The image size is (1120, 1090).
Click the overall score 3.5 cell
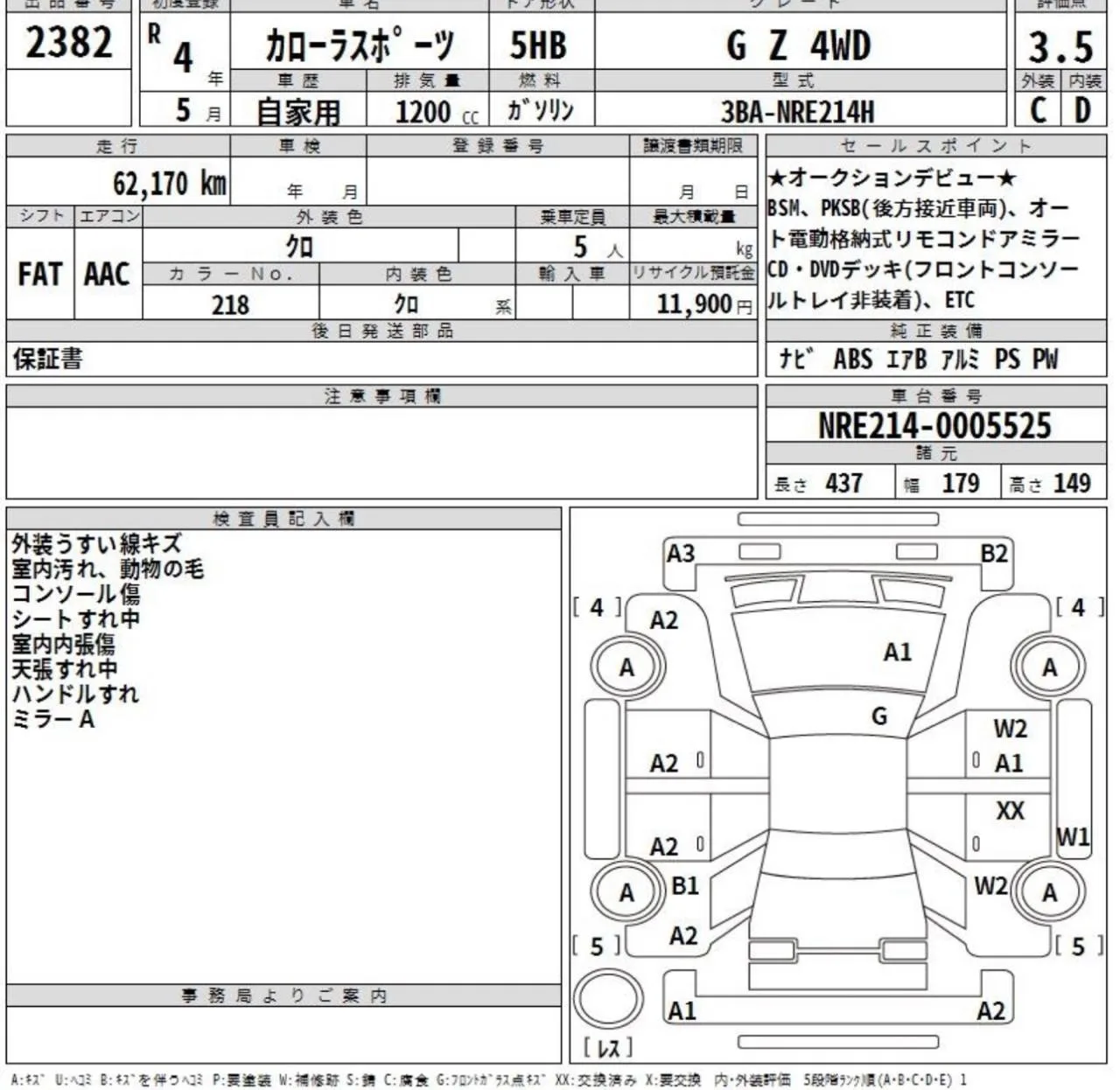(1060, 44)
